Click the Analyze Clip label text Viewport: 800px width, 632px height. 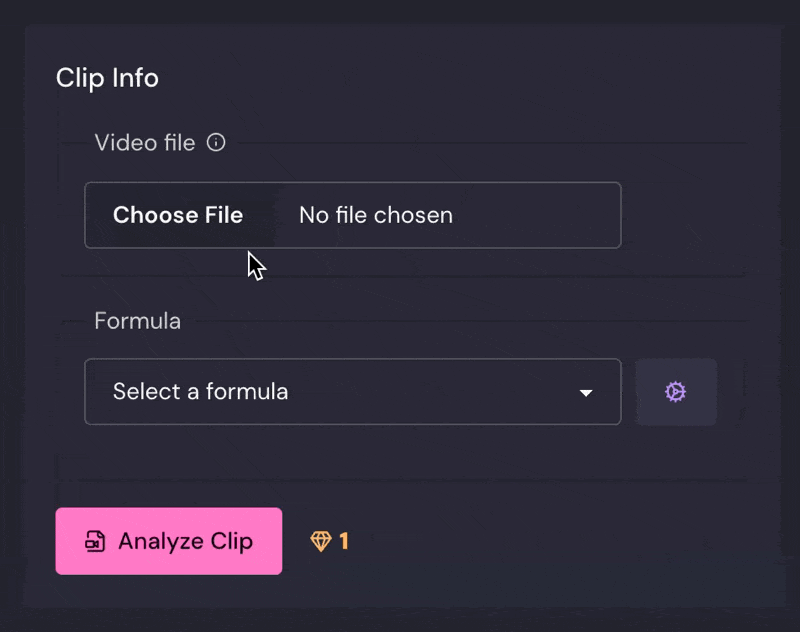click(185, 542)
